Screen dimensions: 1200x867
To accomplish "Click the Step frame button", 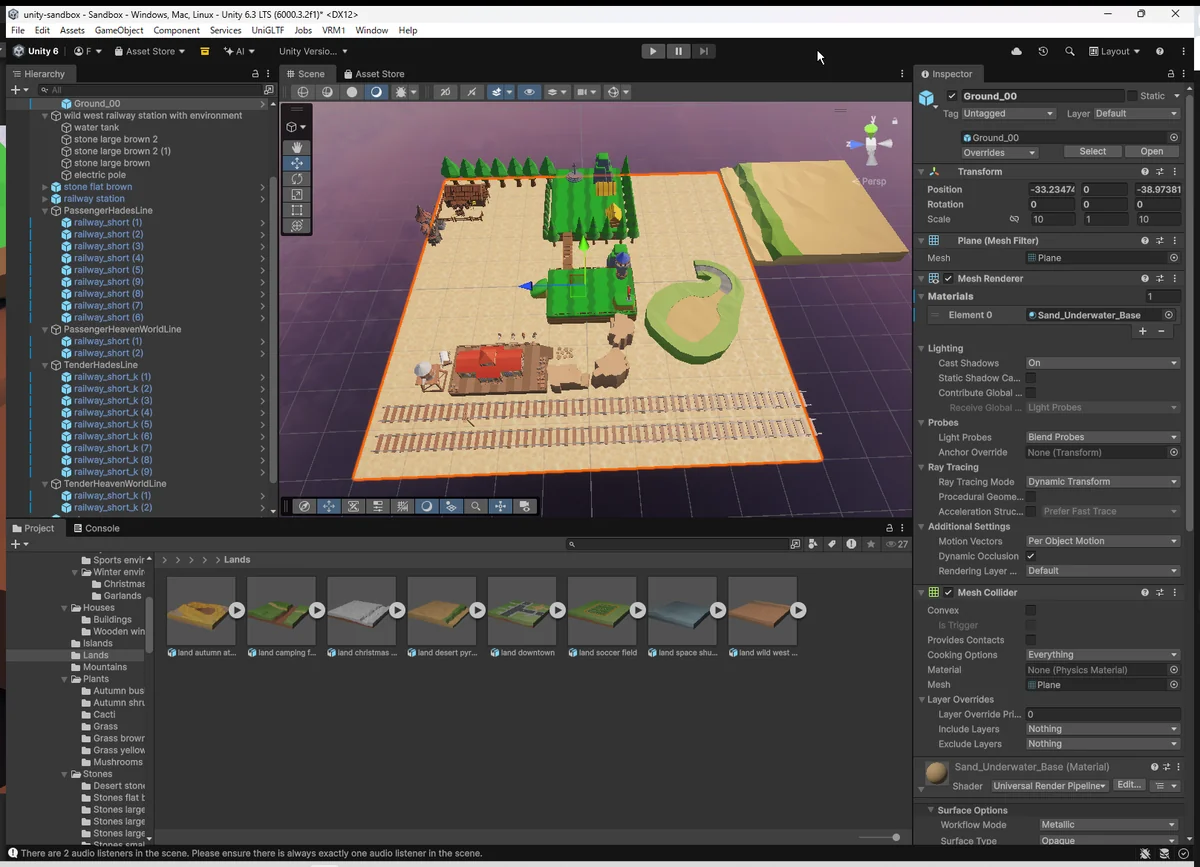I will pyautogui.click(x=704, y=51).
